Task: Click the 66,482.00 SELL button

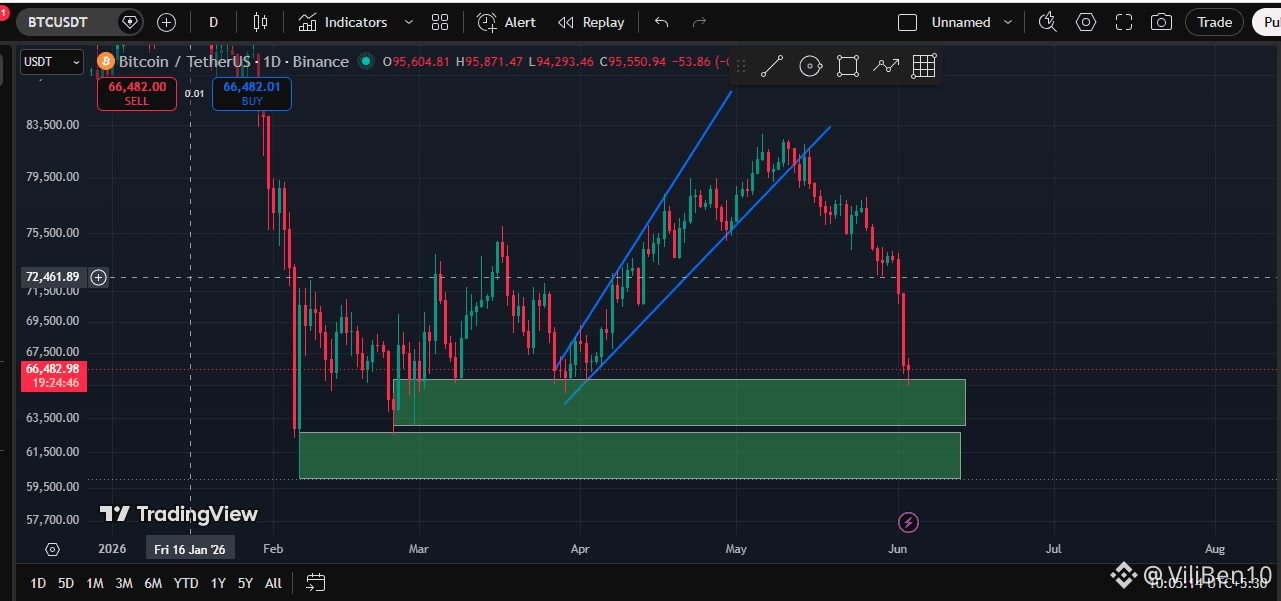Action: [x=137, y=94]
